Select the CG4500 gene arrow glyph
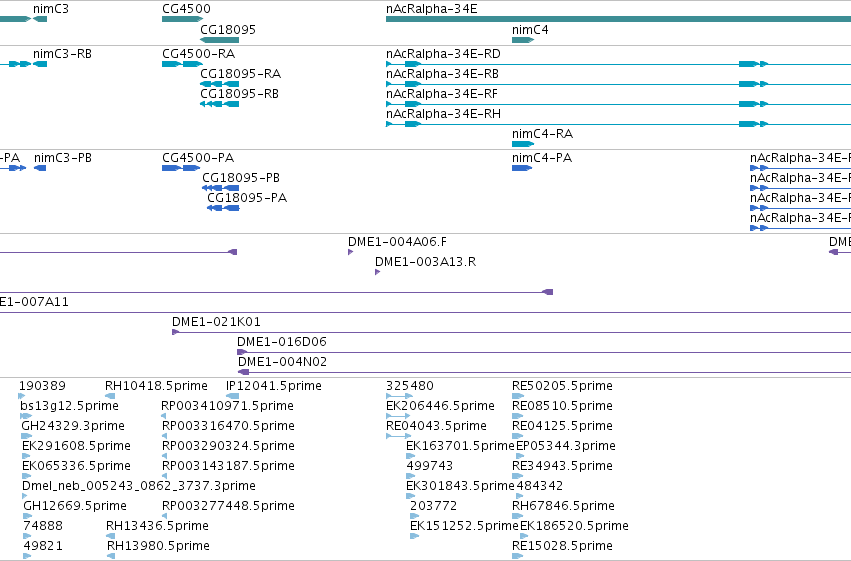851x561 pixels. coord(182,19)
